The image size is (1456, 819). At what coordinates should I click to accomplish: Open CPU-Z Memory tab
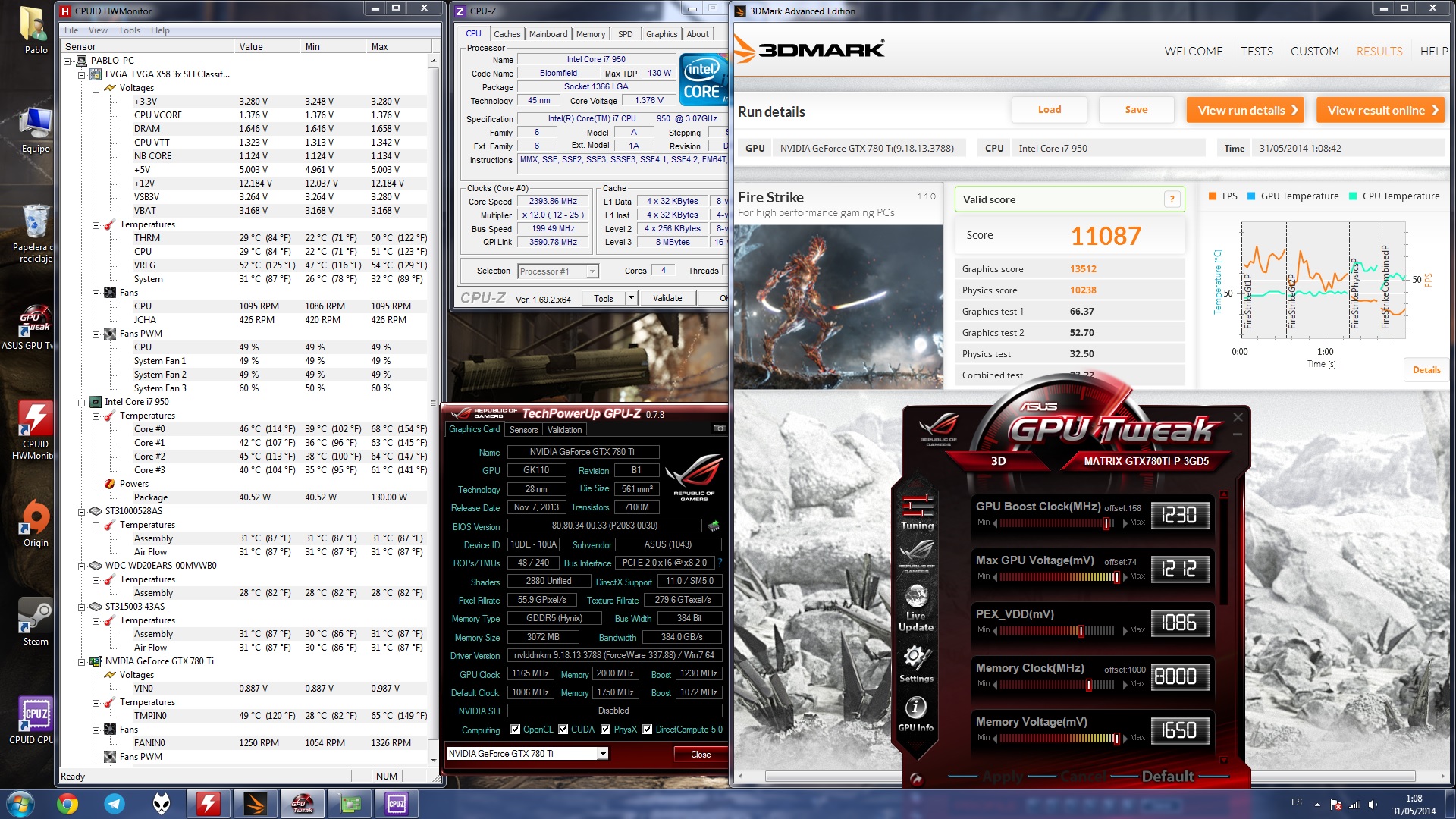pos(590,34)
